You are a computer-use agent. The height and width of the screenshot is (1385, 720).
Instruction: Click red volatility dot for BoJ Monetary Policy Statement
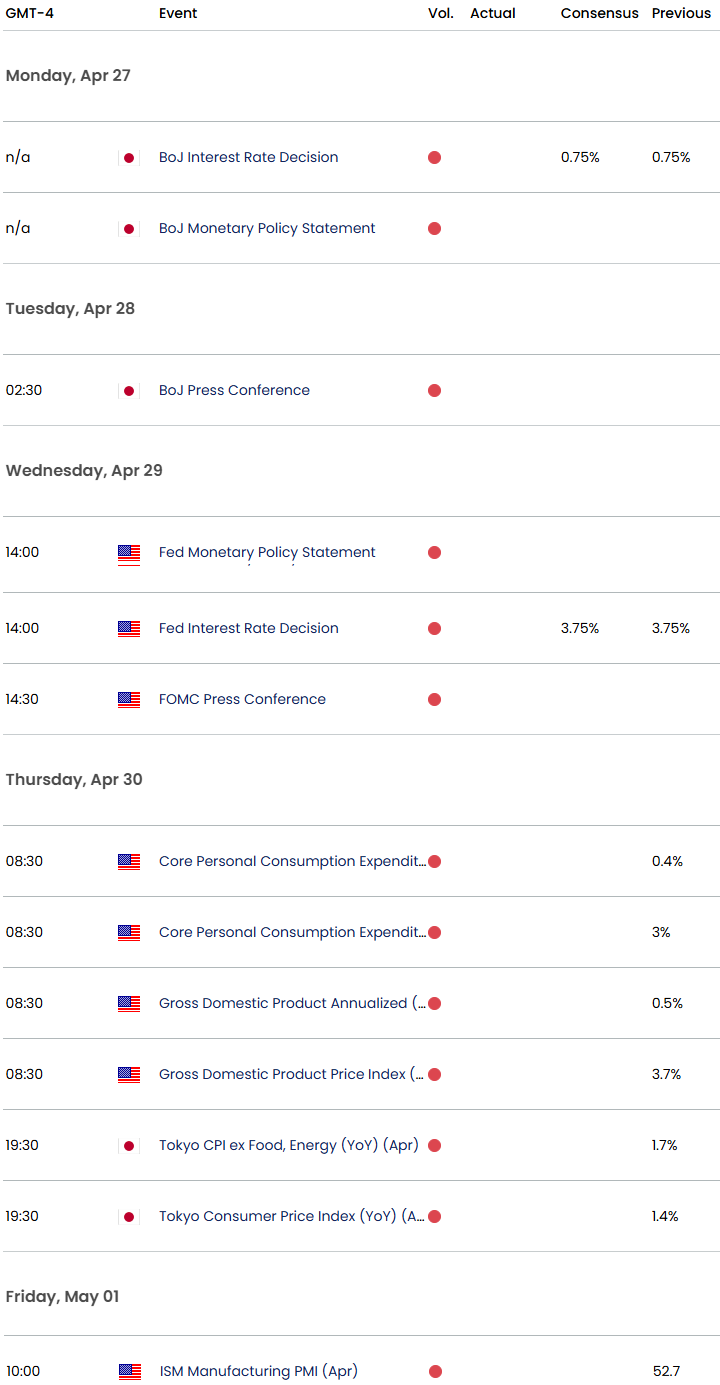[434, 229]
